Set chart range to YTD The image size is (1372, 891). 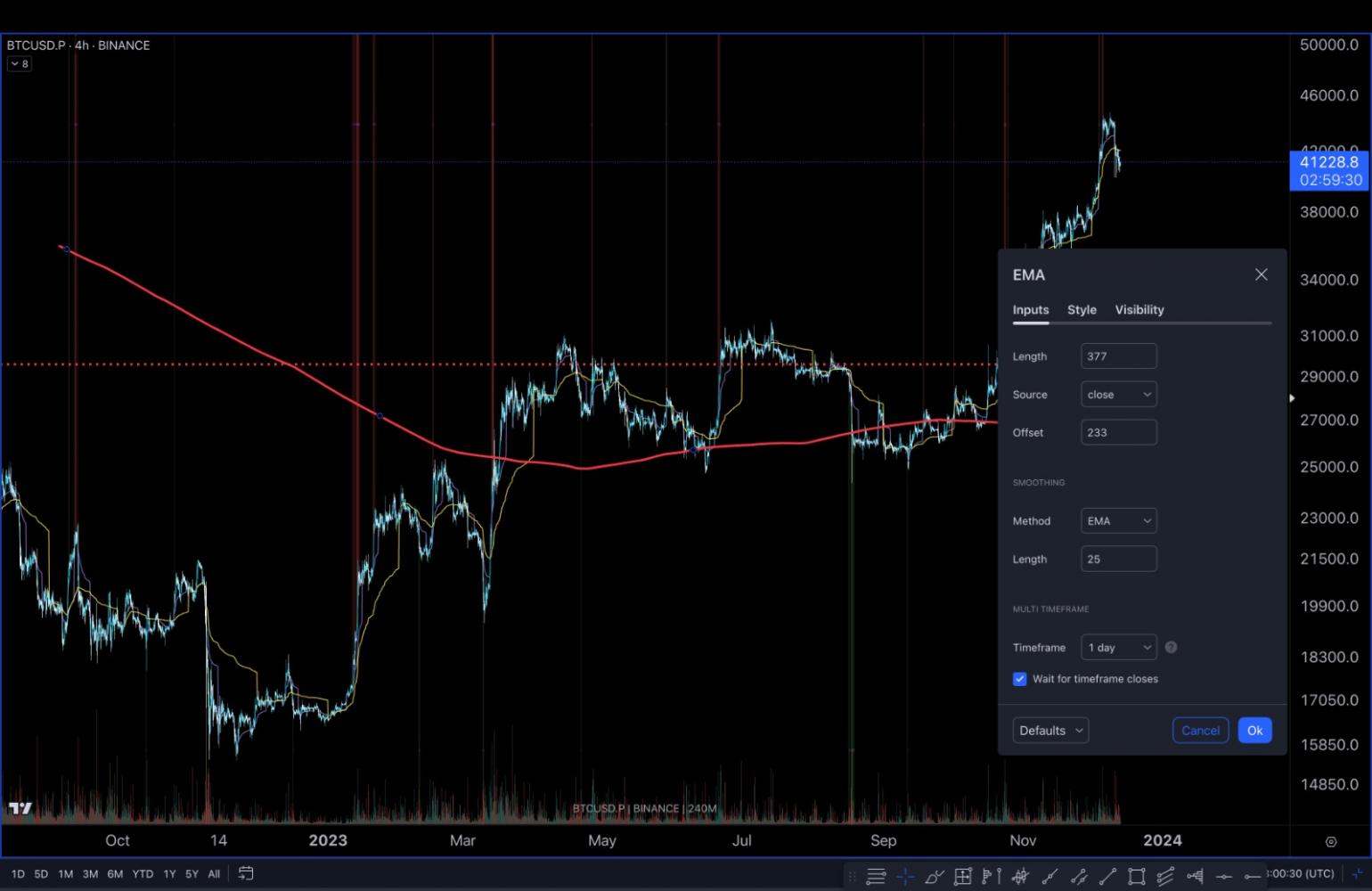click(x=143, y=874)
